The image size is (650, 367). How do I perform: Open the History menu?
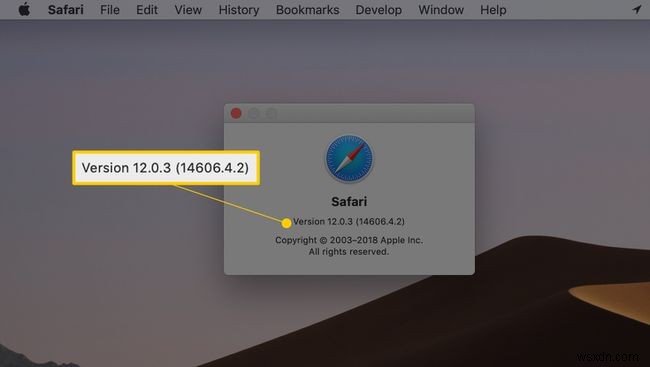point(239,10)
